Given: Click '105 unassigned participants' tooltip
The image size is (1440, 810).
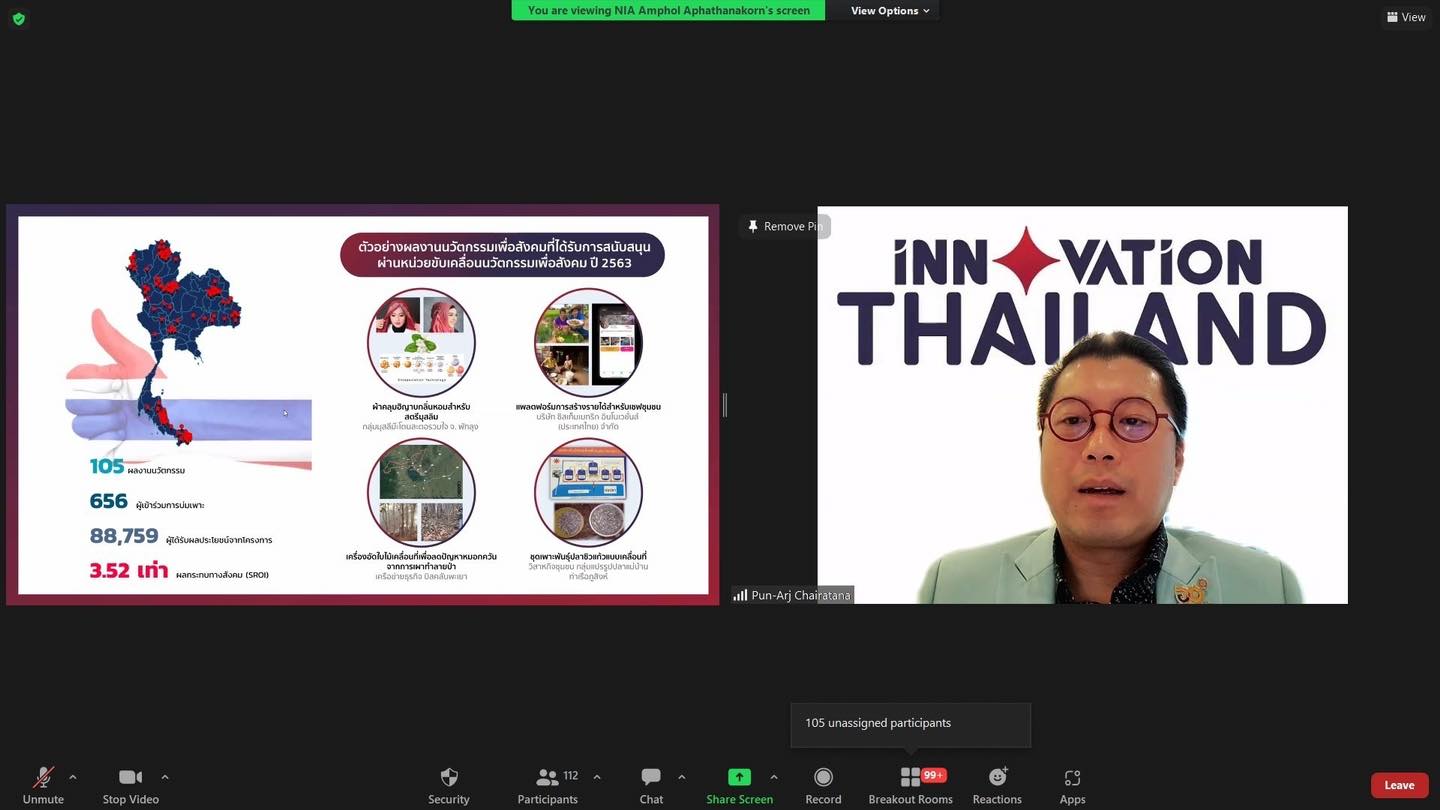Looking at the screenshot, I should coord(910,724).
